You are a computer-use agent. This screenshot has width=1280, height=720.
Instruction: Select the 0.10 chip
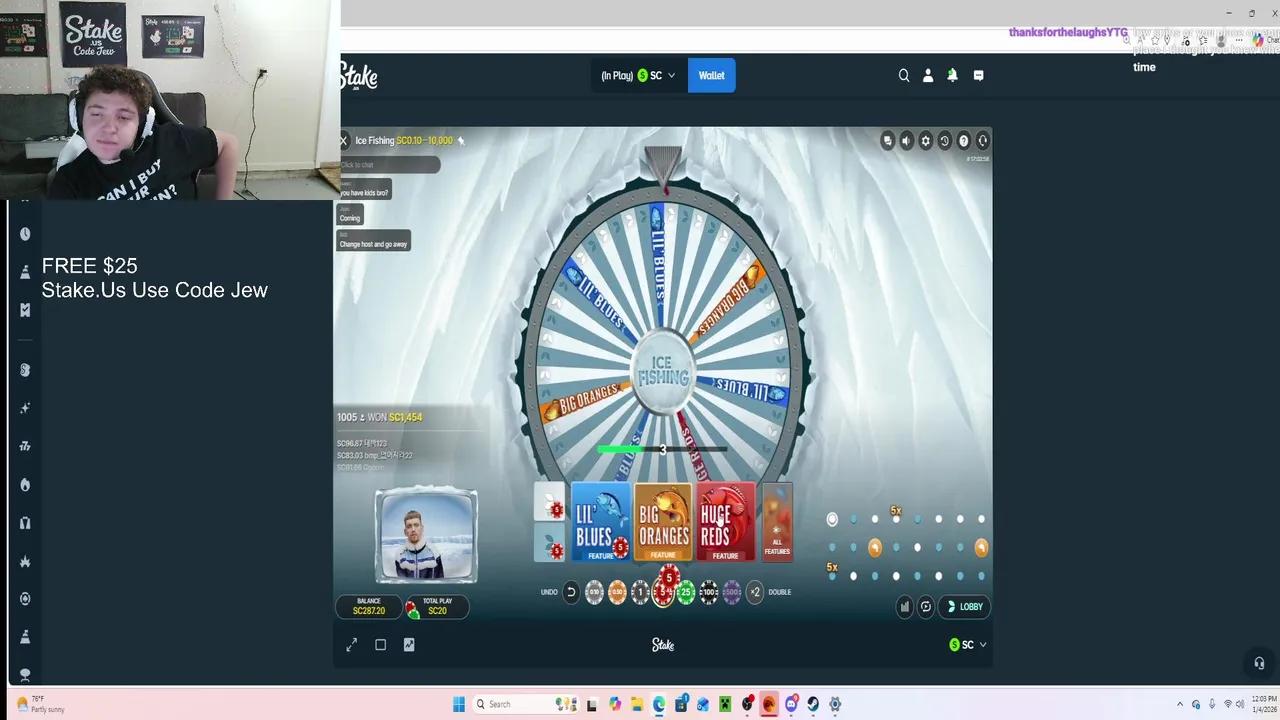coord(594,592)
